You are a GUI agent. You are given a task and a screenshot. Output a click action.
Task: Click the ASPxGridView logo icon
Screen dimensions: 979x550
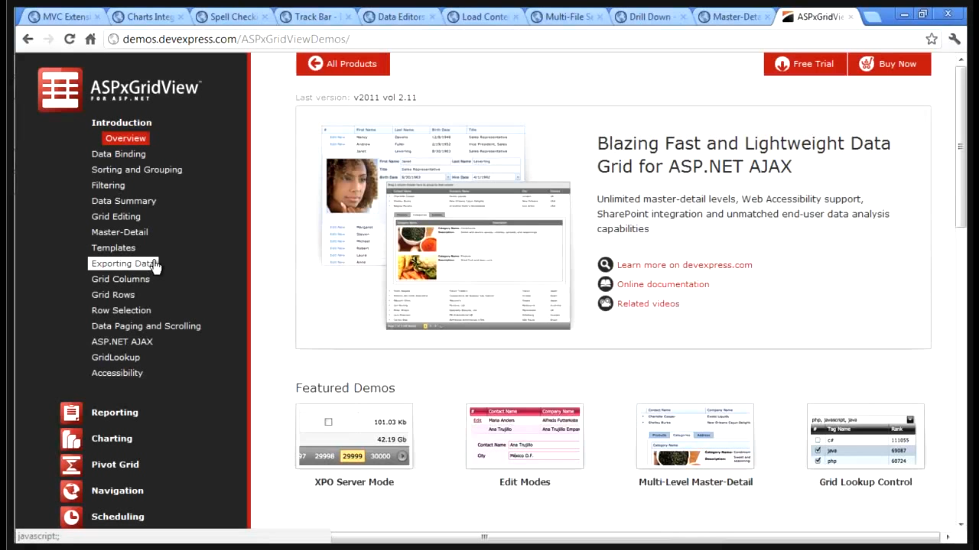pos(60,89)
